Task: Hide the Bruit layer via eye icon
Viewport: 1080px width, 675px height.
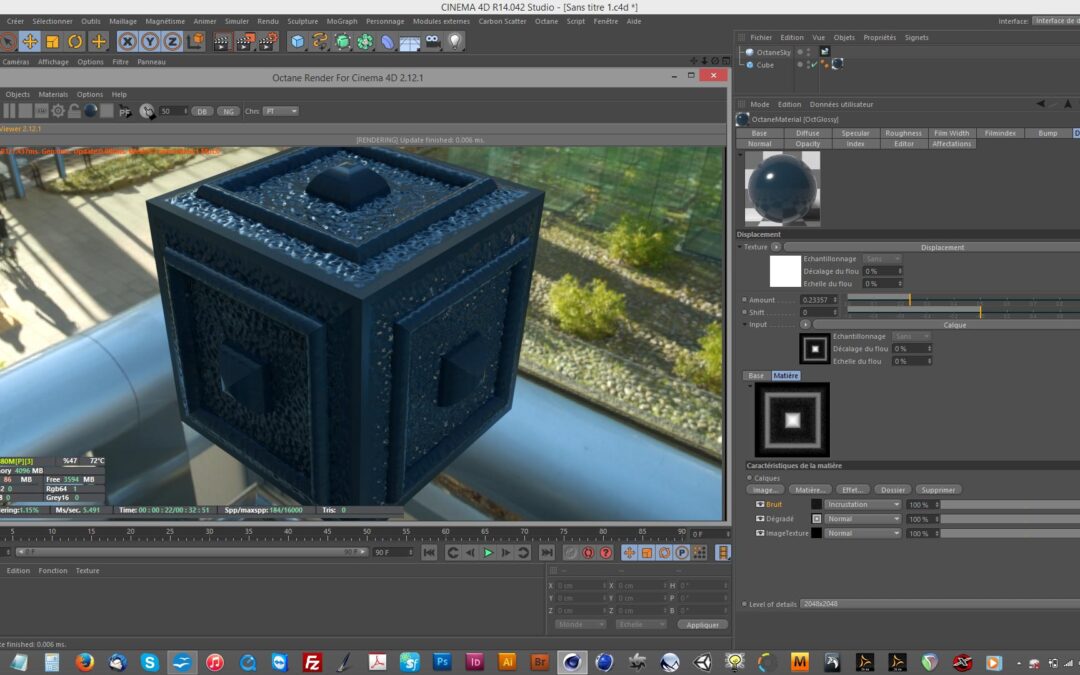Action: click(x=759, y=505)
